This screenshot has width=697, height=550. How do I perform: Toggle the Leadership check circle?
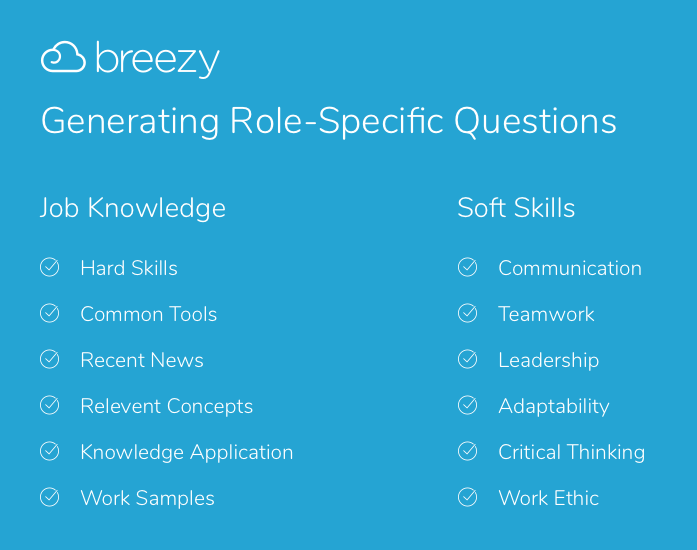pos(468,359)
